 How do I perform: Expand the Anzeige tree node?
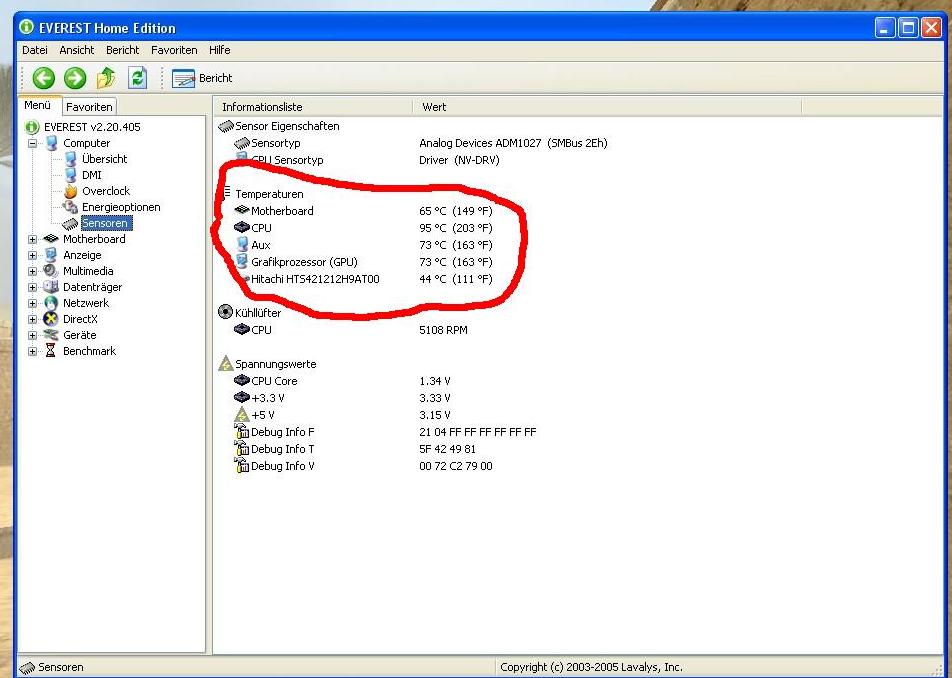click(x=33, y=256)
